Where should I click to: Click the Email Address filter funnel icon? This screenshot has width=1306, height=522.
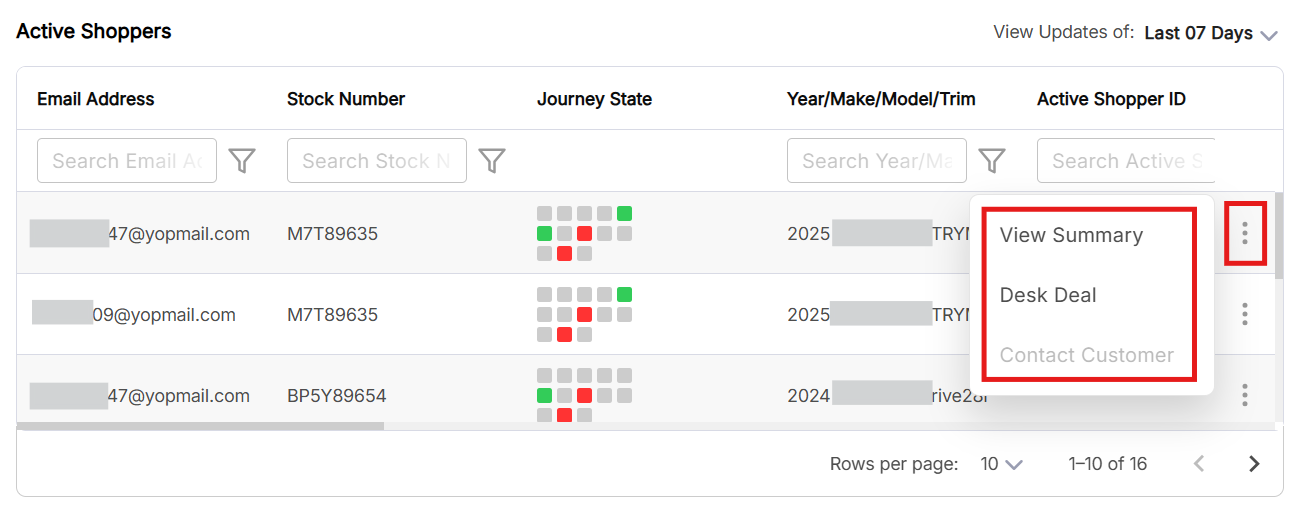[x=242, y=160]
